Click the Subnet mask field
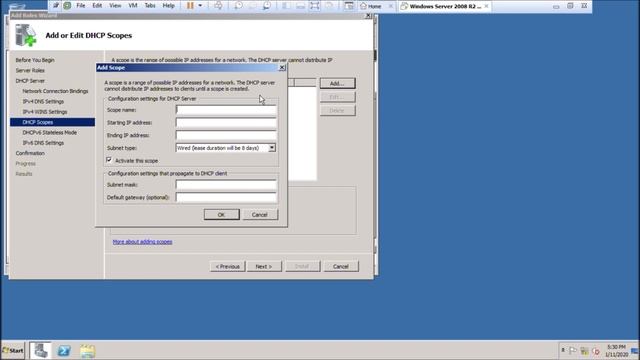This screenshot has height=360, width=640. pyautogui.click(x=226, y=184)
